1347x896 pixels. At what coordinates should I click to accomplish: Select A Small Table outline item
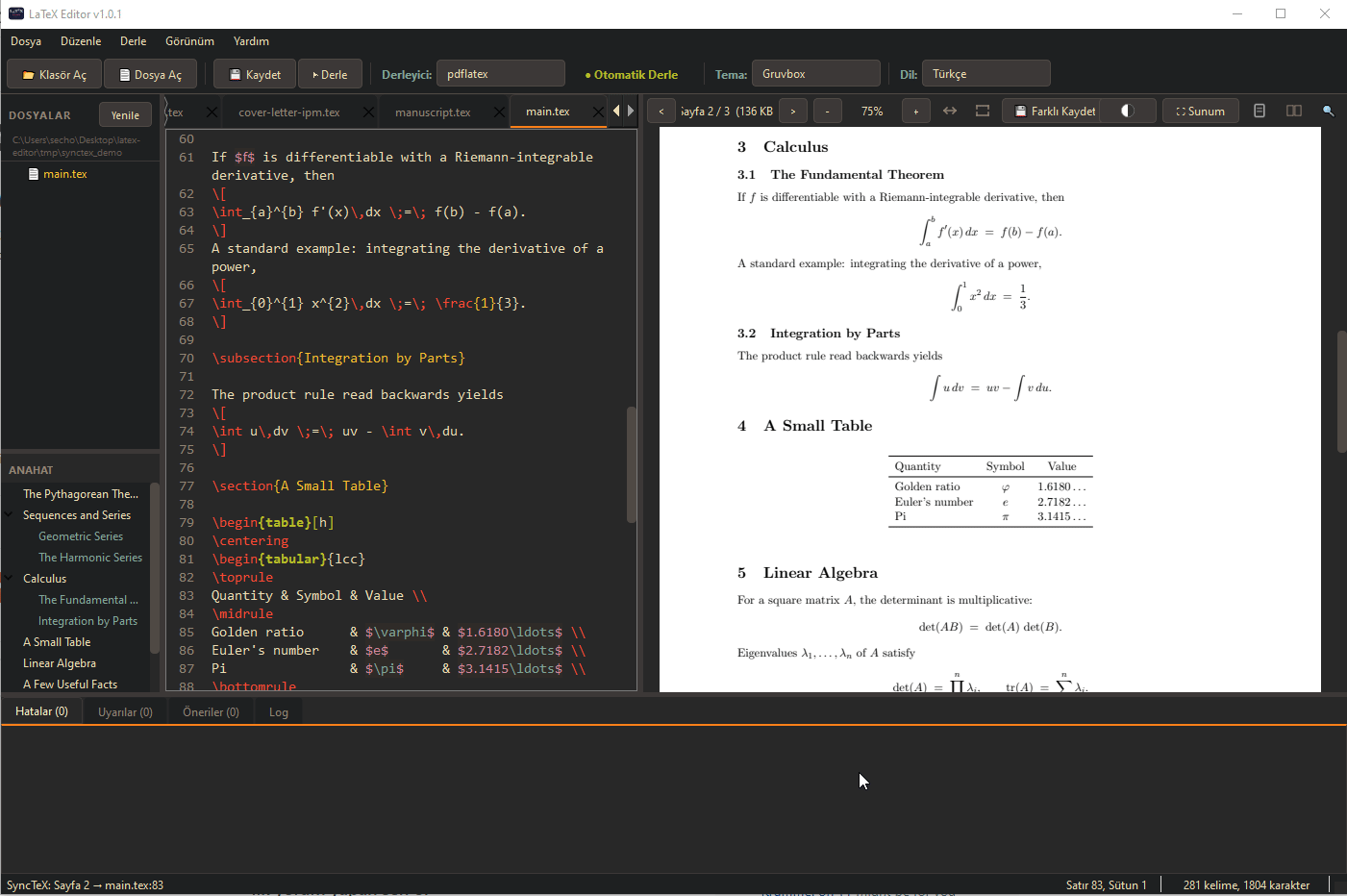point(57,642)
